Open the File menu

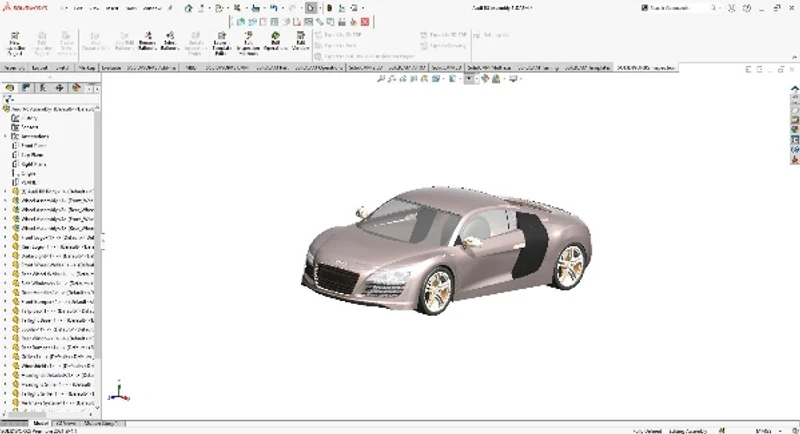click(63, 8)
